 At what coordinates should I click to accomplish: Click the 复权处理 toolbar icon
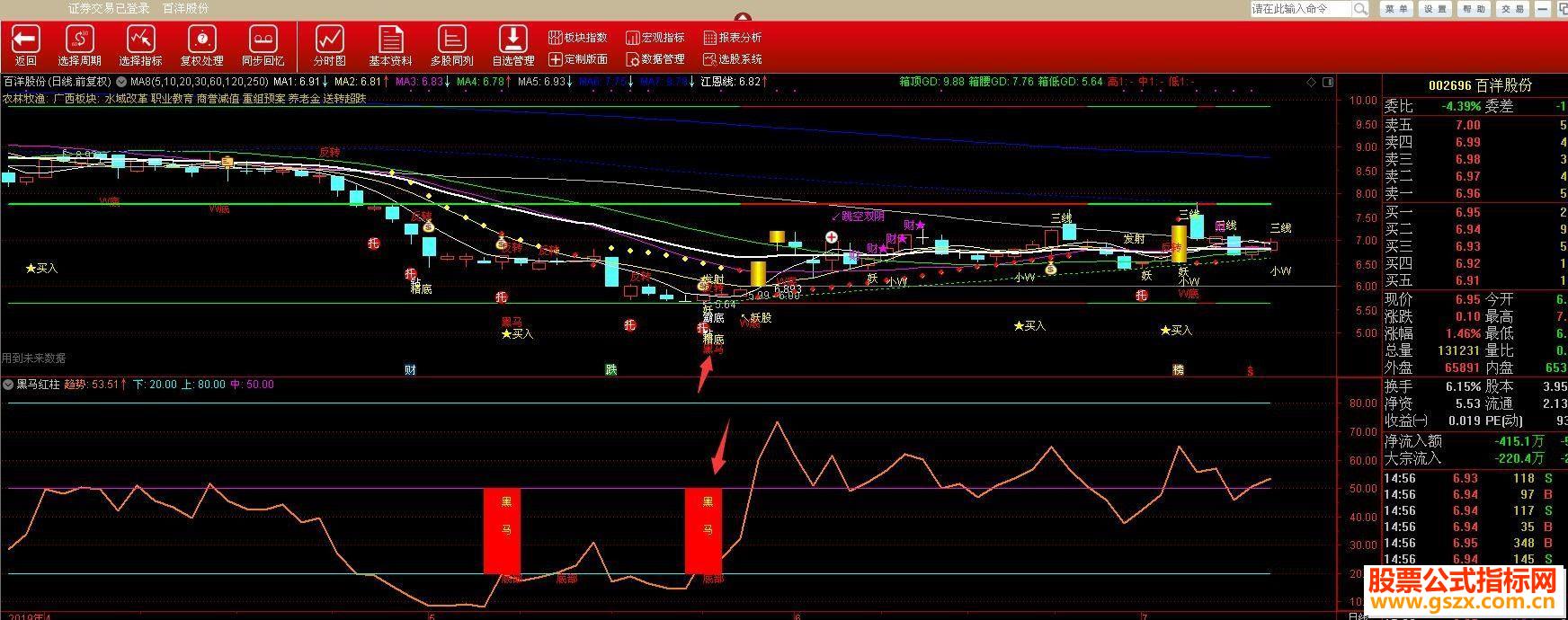click(x=202, y=40)
